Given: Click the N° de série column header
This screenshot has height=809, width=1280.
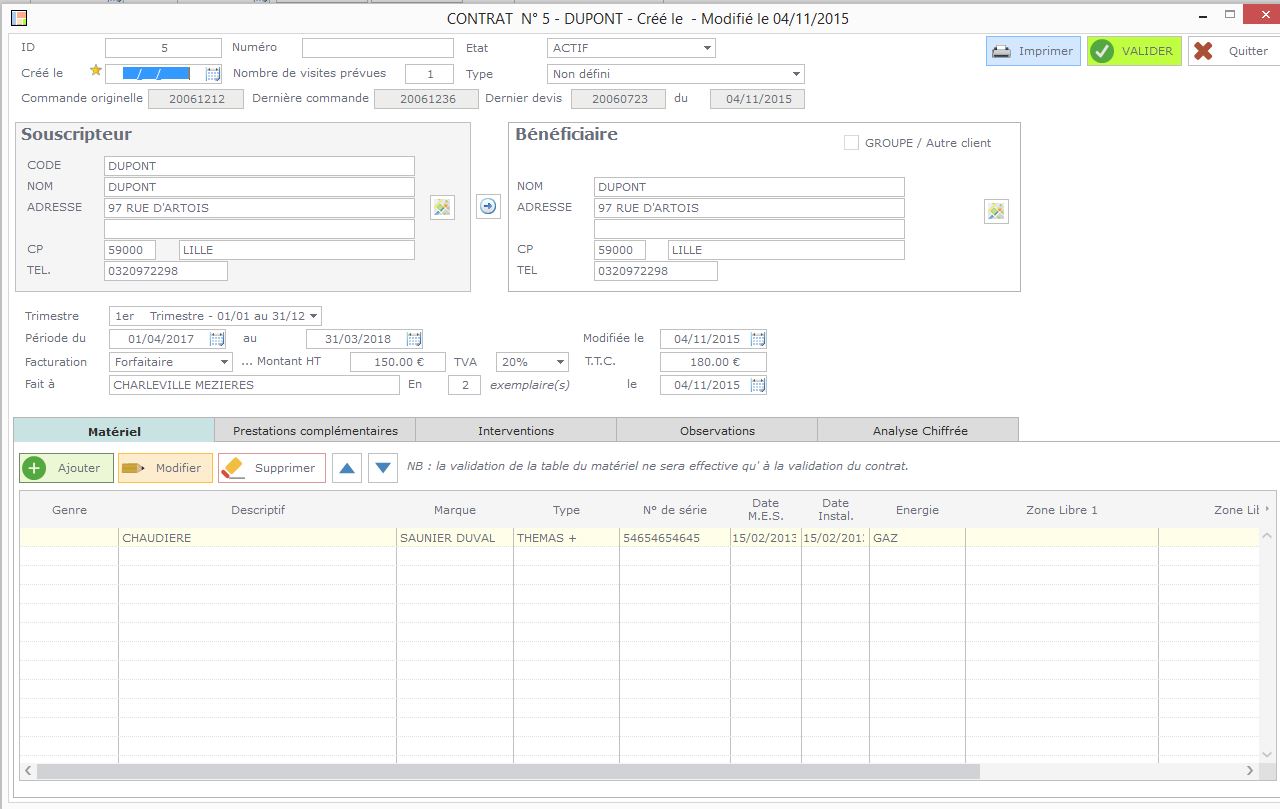Looking at the screenshot, I should click(x=675, y=510).
